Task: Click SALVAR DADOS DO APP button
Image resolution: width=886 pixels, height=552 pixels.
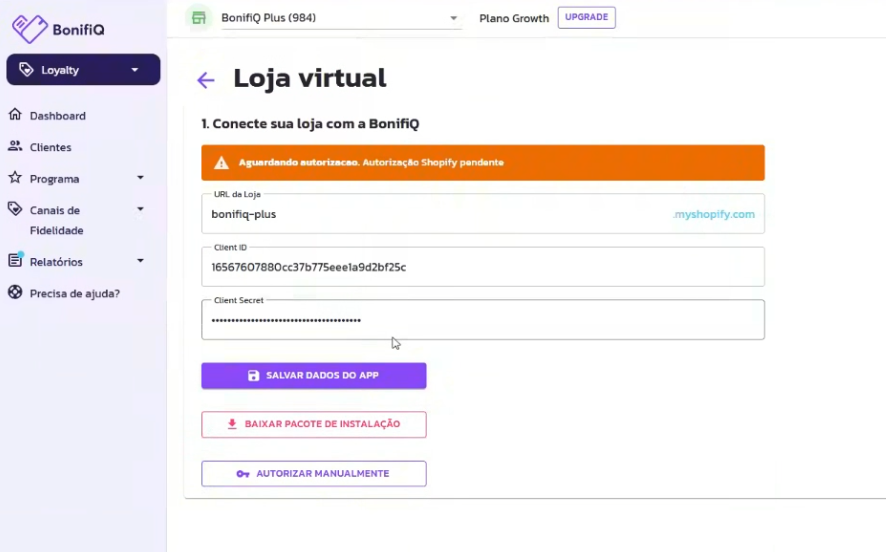Action: (x=314, y=376)
